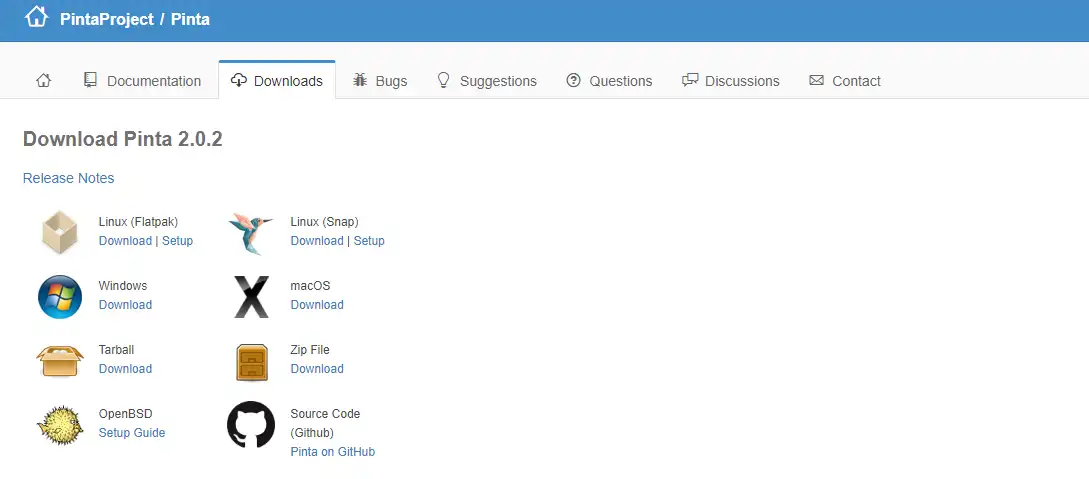Click the Zip File label text

click(x=310, y=349)
